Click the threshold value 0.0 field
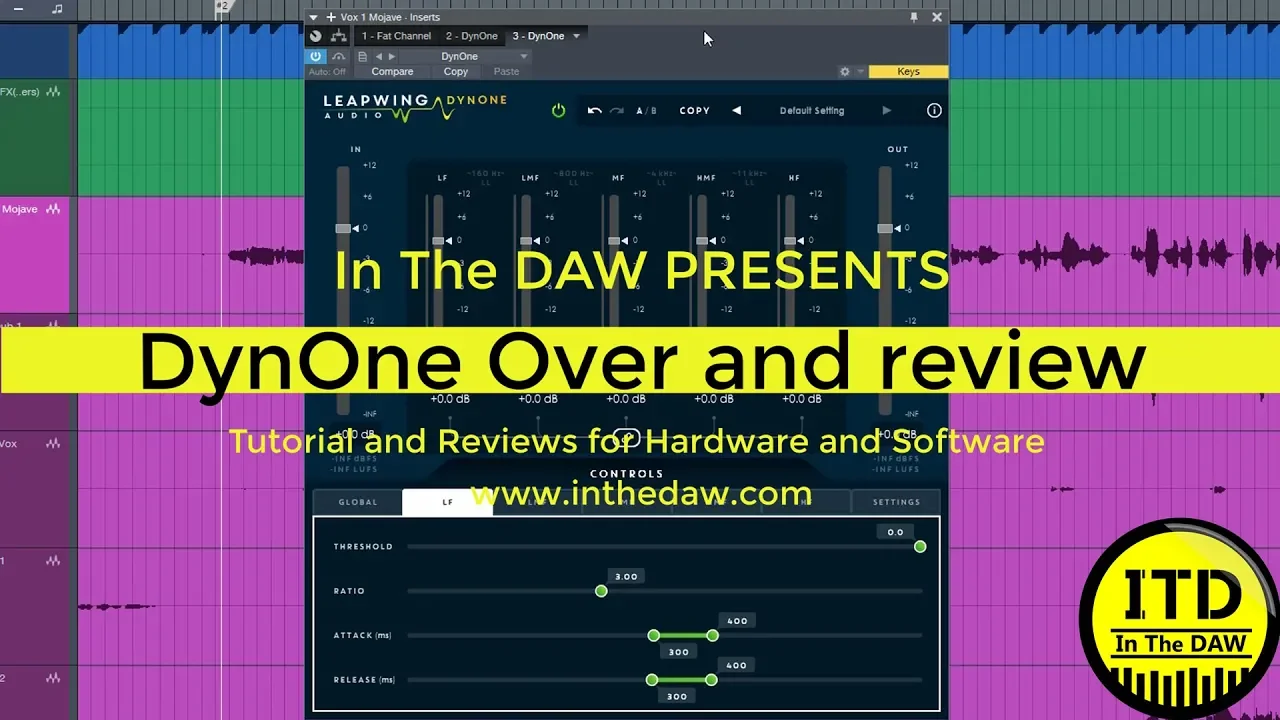The height and width of the screenshot is (720, 1280). [896, 532]
